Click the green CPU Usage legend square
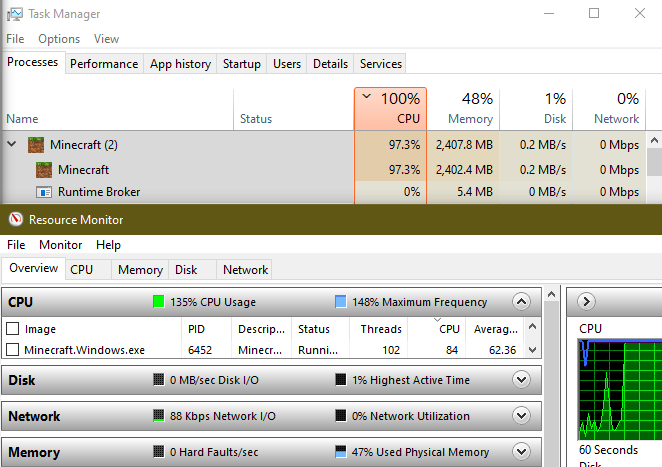The image size is (662, 467). pyautogui.click(x=159, y=302)
